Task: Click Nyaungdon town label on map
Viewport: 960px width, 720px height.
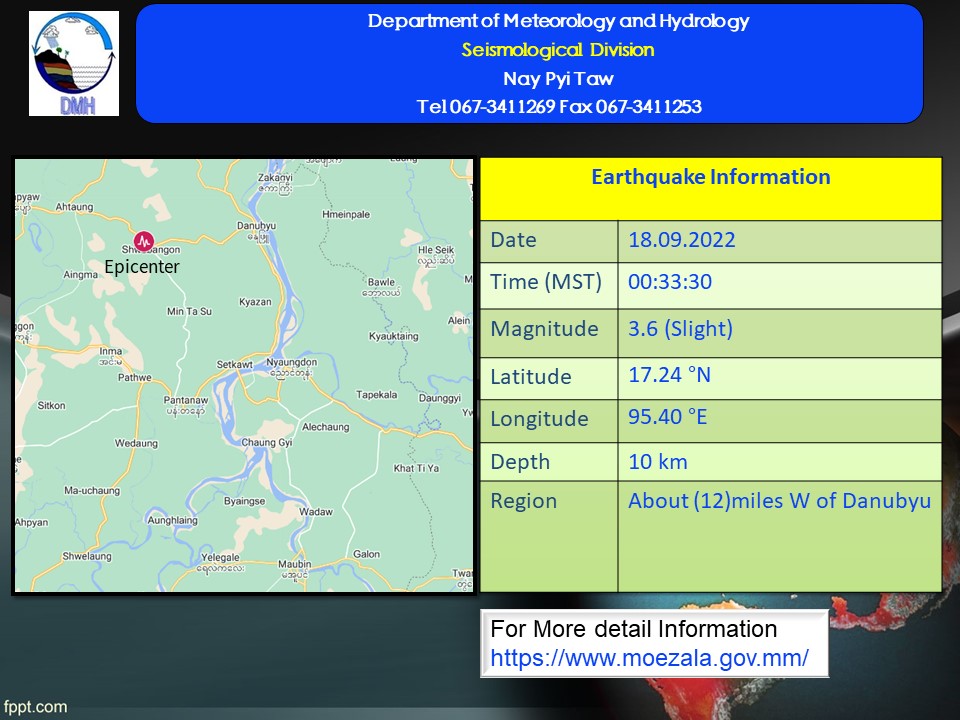Action: (291, 362)
